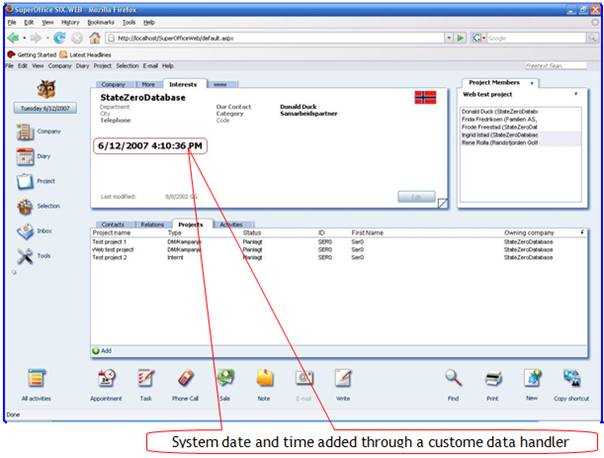The height and width of the screenshot is (458, 604).
Task: Switch to the Activities tab
Action: pyautogui.click(x=231, y=225)
